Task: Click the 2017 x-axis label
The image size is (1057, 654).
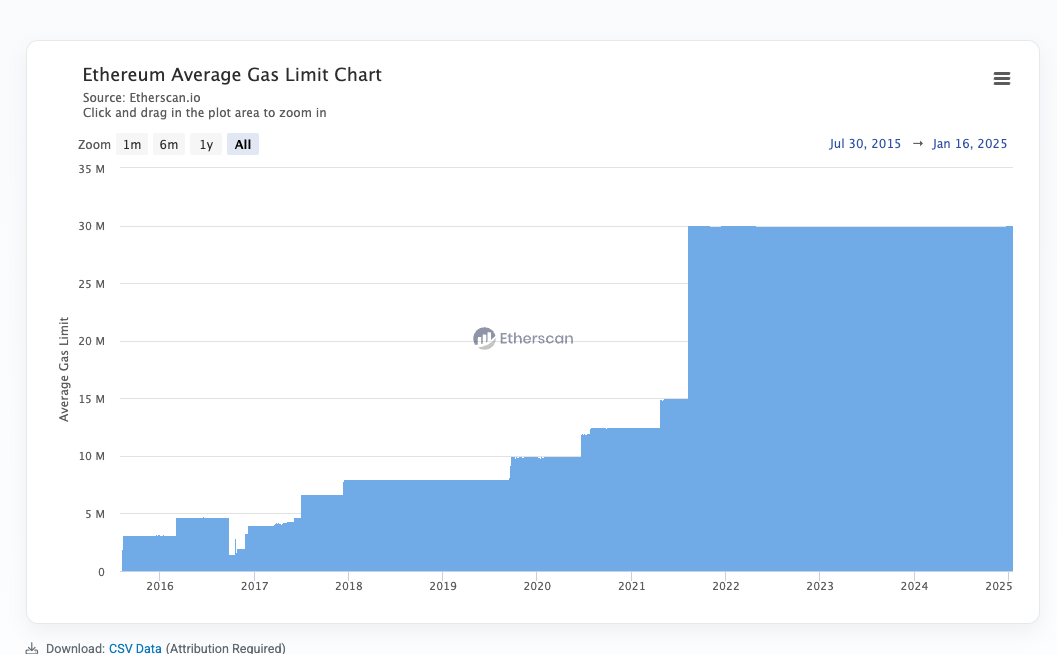Action: (x=254, y=586)
